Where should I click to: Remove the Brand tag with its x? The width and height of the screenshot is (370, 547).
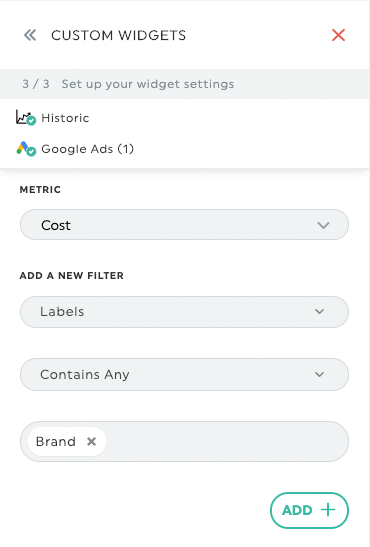[x=91, y=442]
